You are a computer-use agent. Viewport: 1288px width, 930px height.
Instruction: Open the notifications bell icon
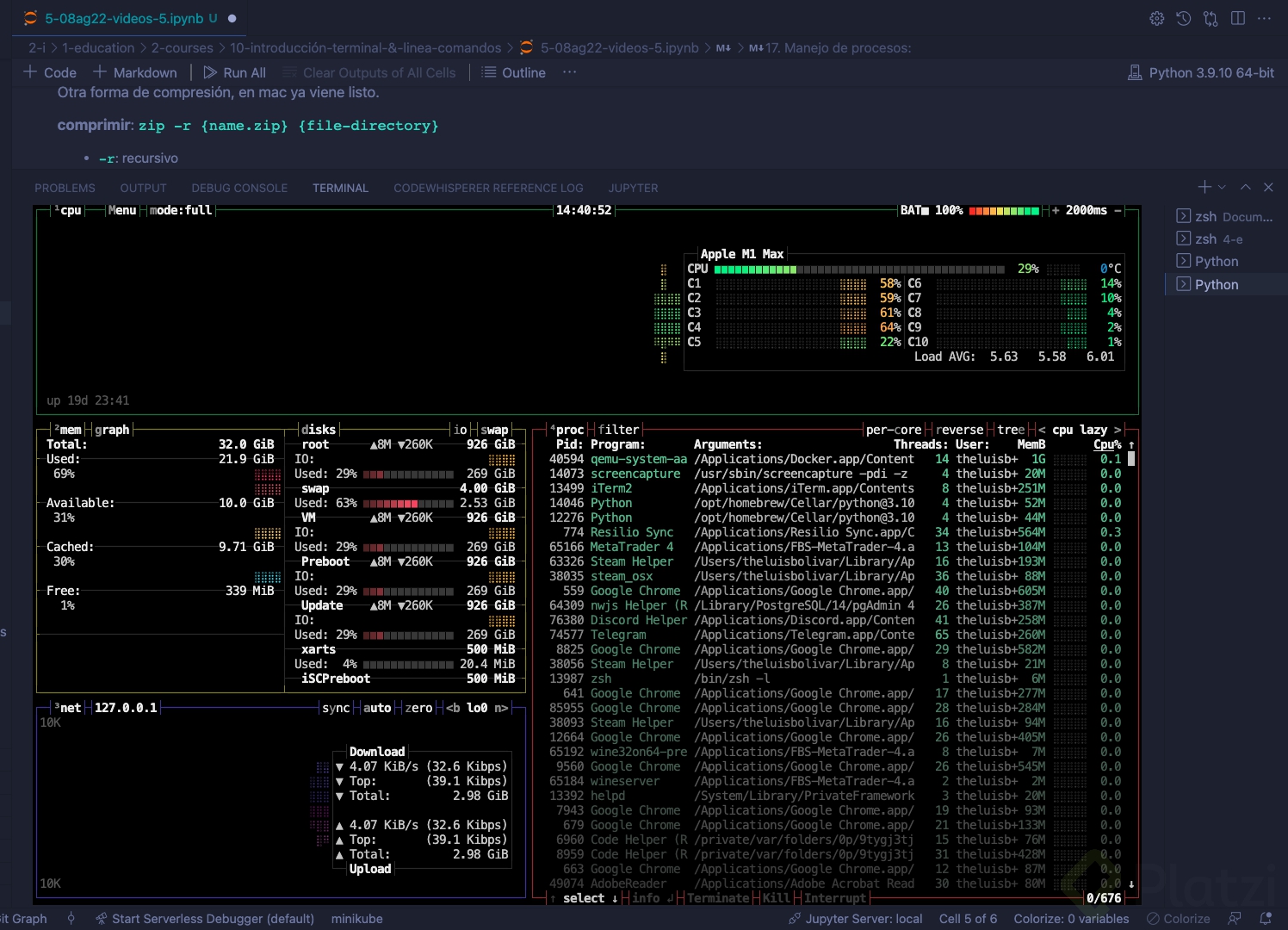tap(1266, 919)
